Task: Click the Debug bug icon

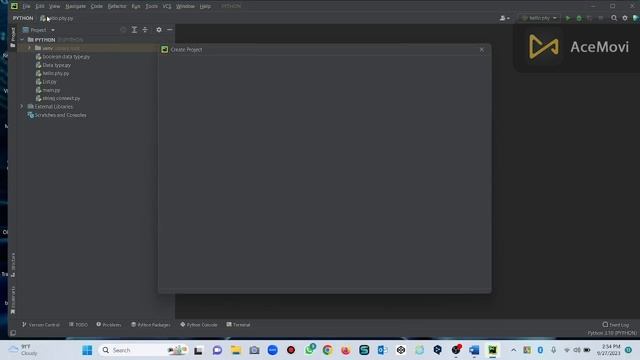Action: point(579,18)
